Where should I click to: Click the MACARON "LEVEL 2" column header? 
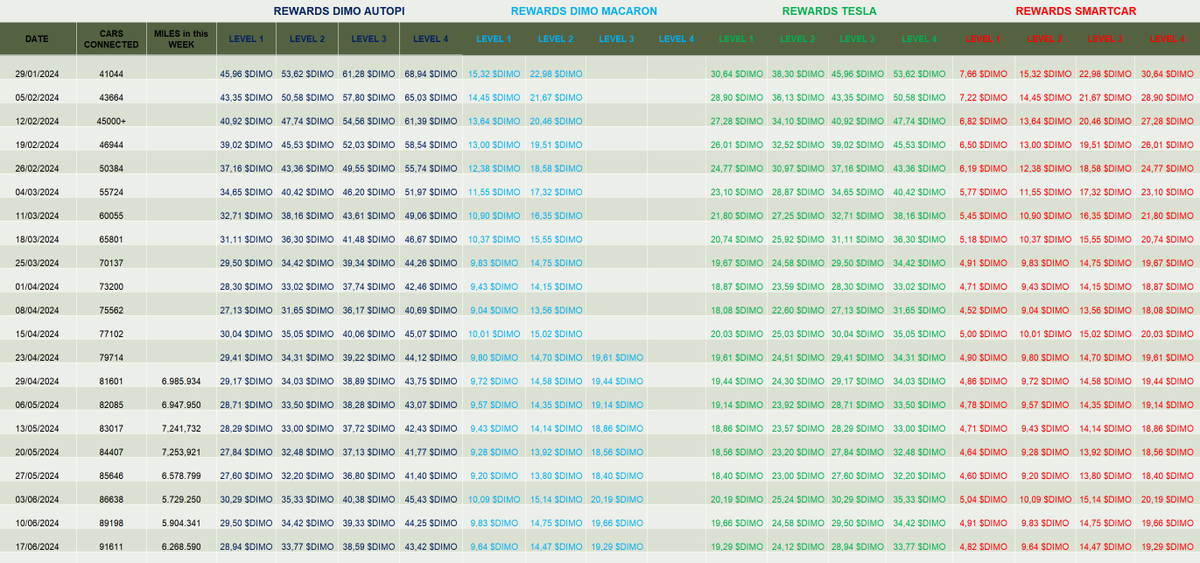tap(555, 39)
